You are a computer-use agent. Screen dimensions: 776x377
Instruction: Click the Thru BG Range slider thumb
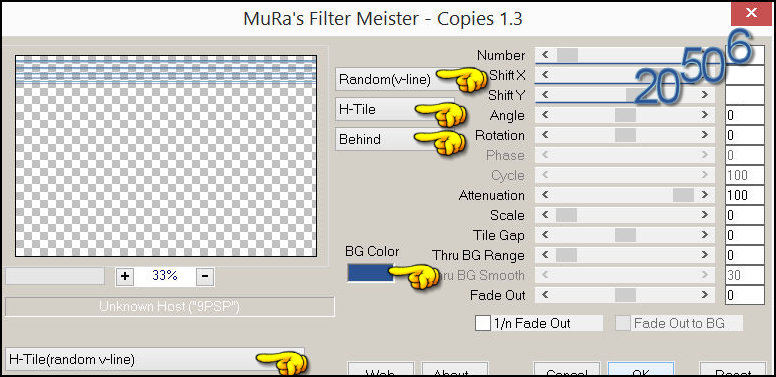pyautogui.click(x=566, y=255)
